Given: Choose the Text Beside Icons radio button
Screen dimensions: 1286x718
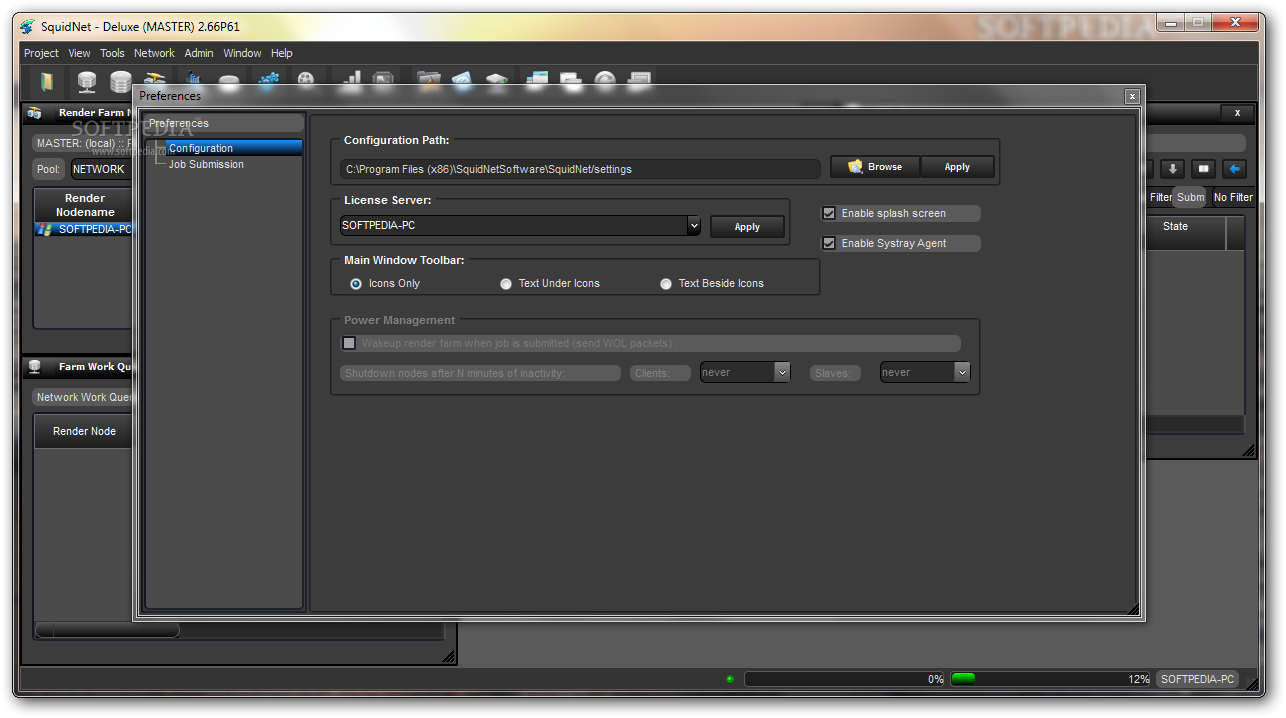Looking at the screenshot, I should 666,284.
